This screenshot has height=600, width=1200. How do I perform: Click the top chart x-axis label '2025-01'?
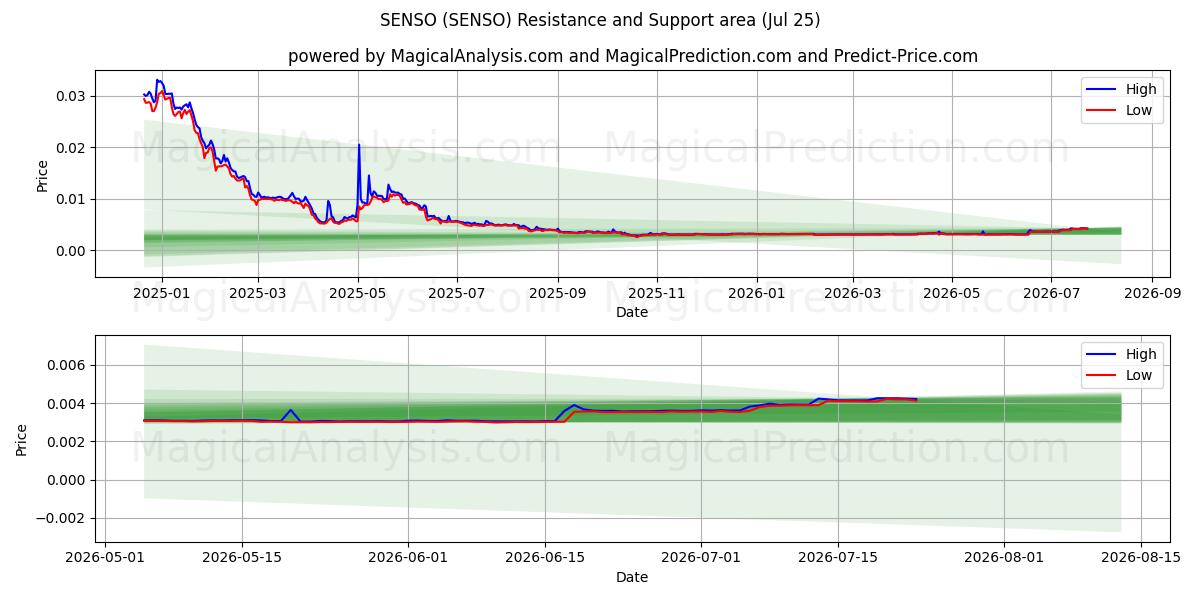click(x=161, y=294)
